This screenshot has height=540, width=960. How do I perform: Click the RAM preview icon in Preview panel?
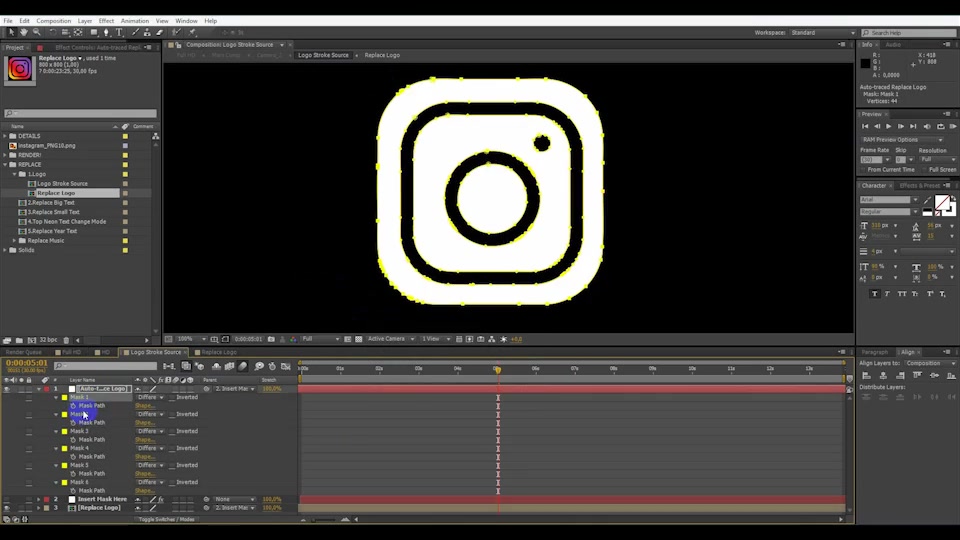953,126
